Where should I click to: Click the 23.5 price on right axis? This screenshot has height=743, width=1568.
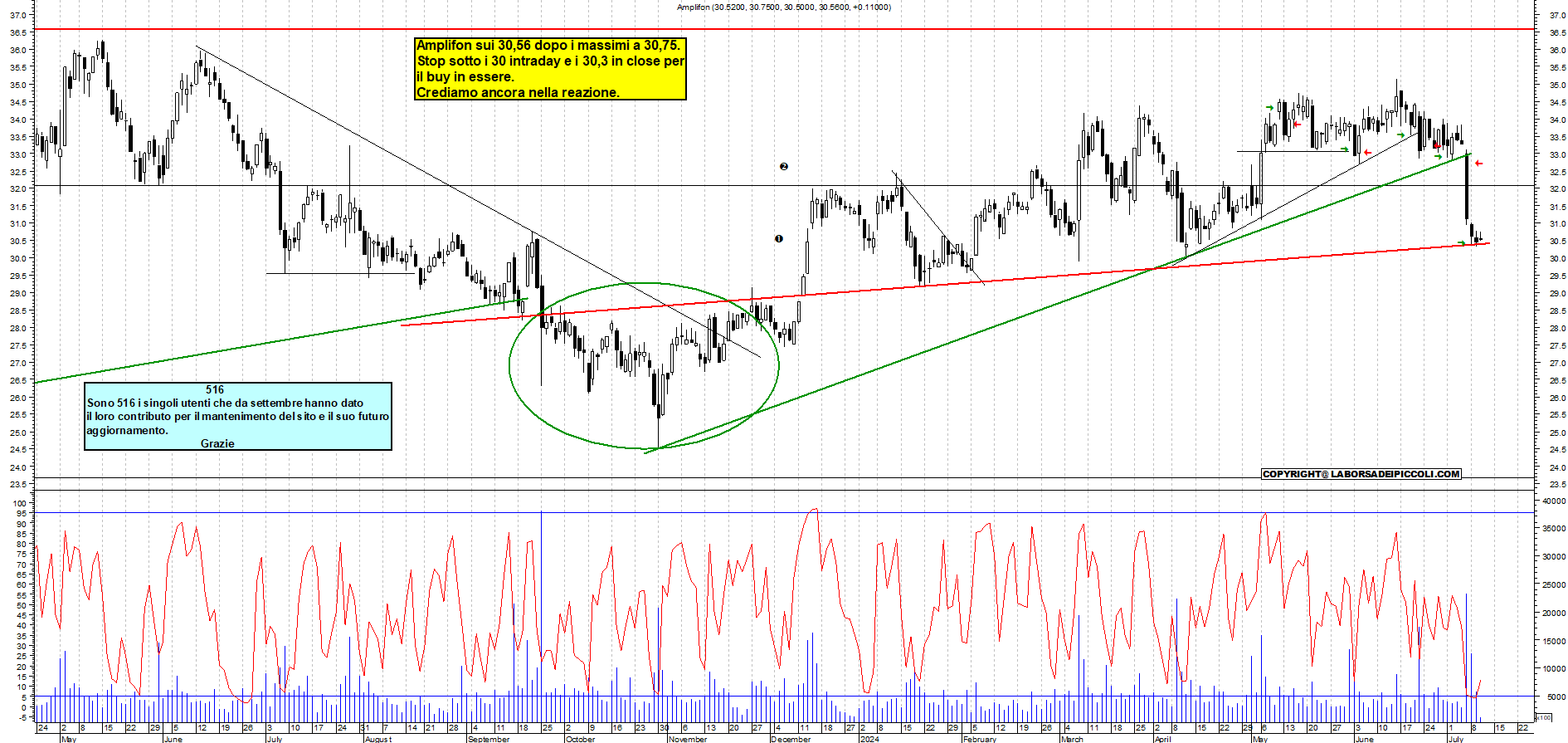1557,485
